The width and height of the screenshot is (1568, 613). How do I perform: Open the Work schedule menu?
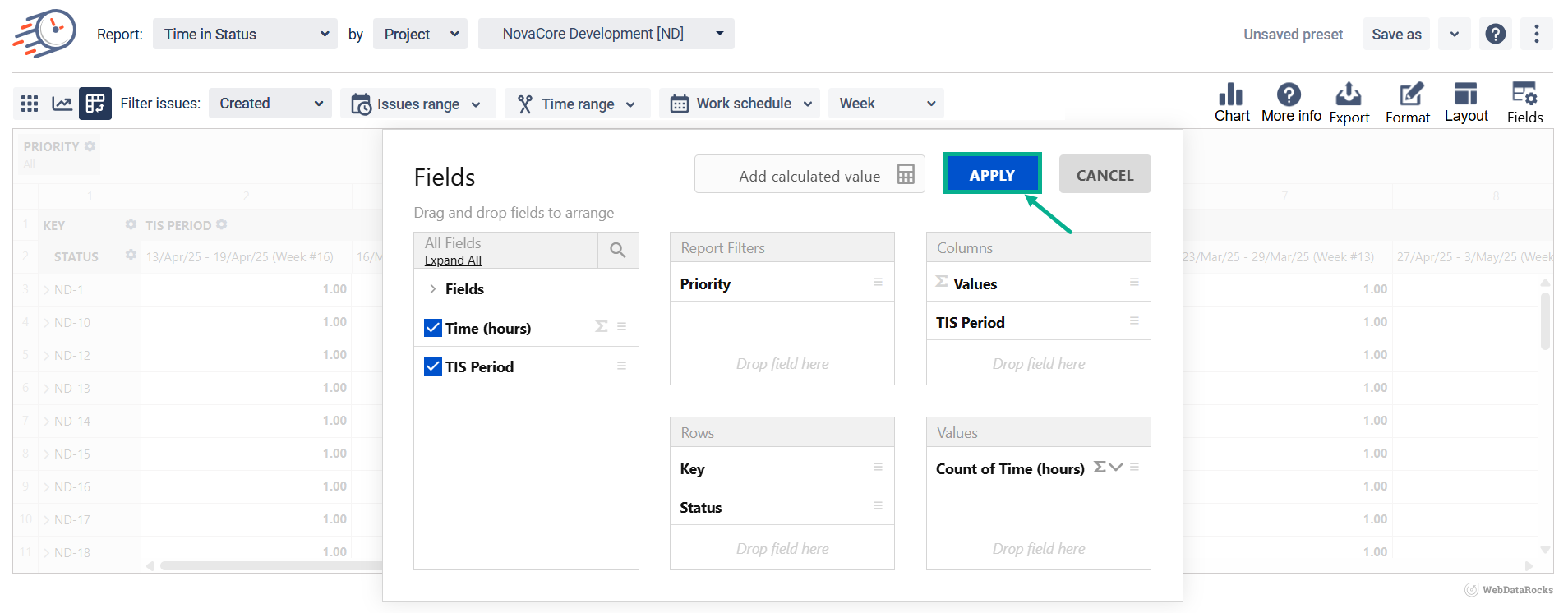pos(739,104)
